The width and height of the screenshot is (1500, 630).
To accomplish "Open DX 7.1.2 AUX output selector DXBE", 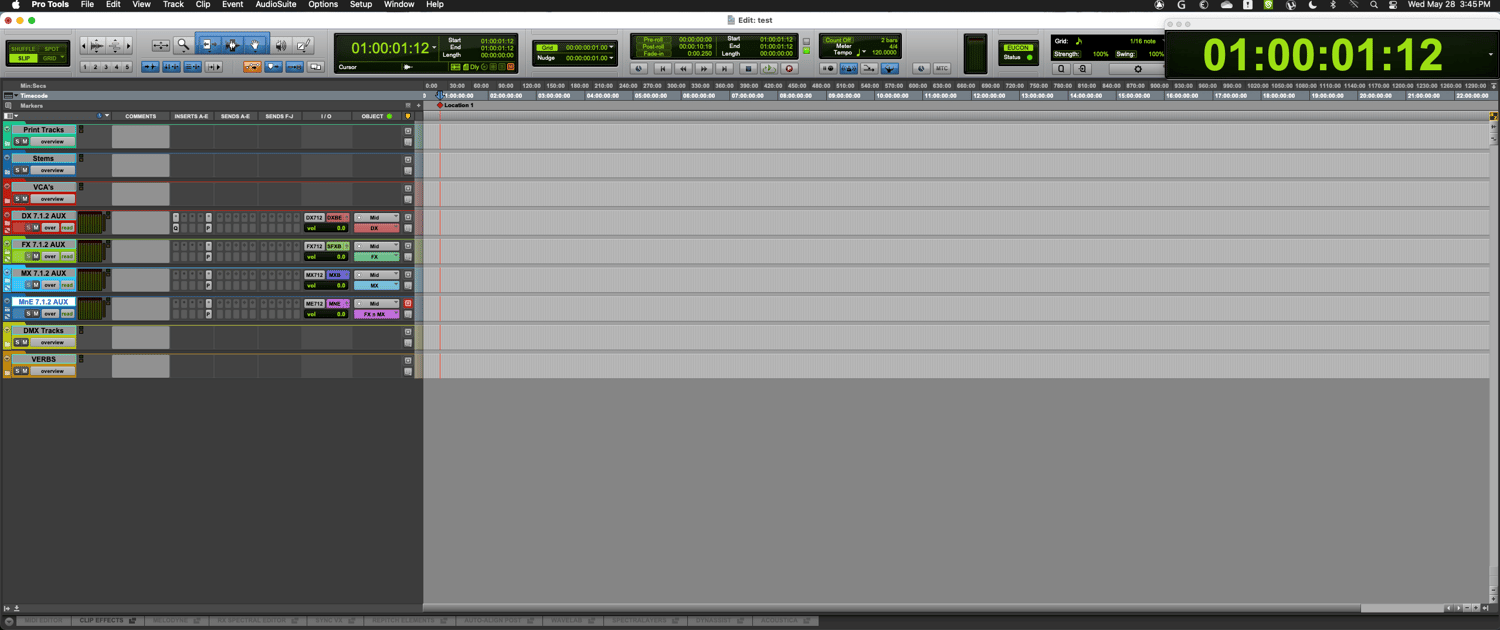I will coord(336,217).
